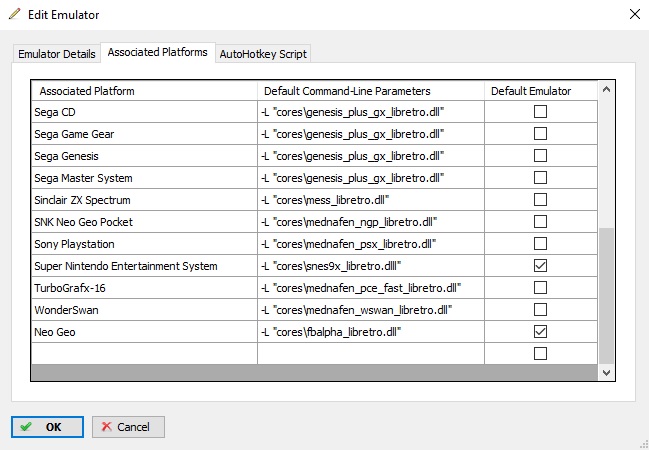Image resolution: width=649 pixels, height=450 pixels.
Task: Tick Default Emulator for Sega Master System
Action: (x=540, y=178)
